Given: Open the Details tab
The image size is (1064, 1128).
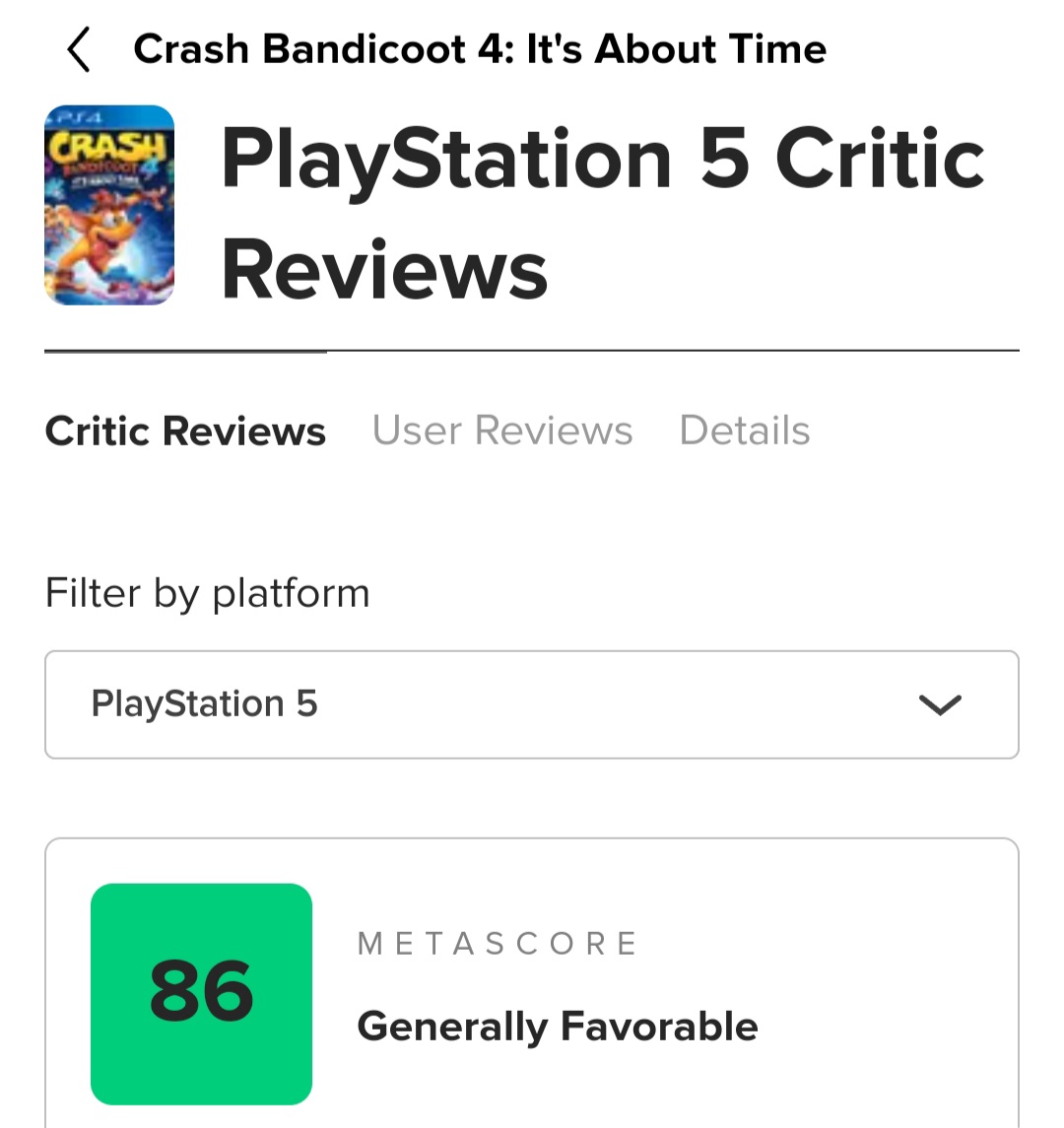Looking at the screenshot, I should 745,431.
